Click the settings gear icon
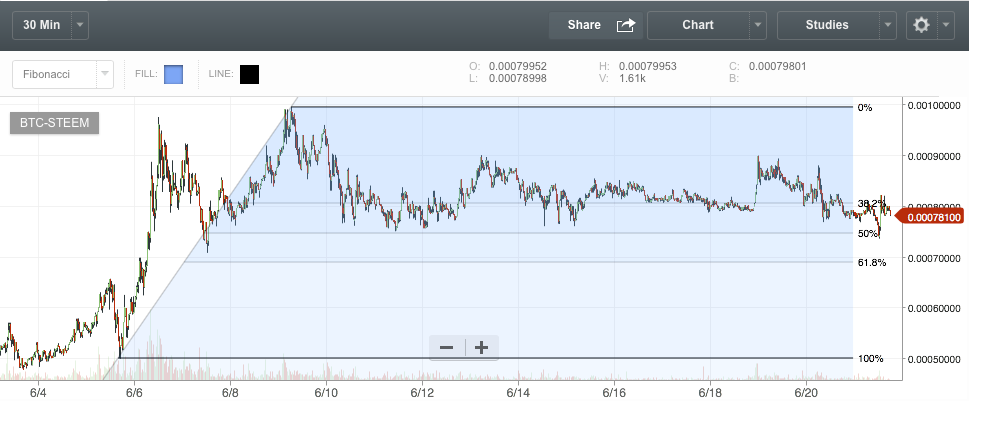 (921, 25)
